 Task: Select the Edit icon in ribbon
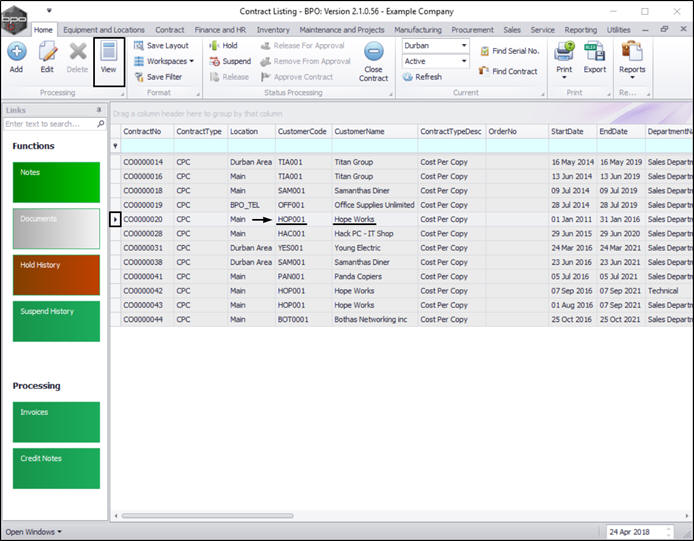tap(47, 52)
